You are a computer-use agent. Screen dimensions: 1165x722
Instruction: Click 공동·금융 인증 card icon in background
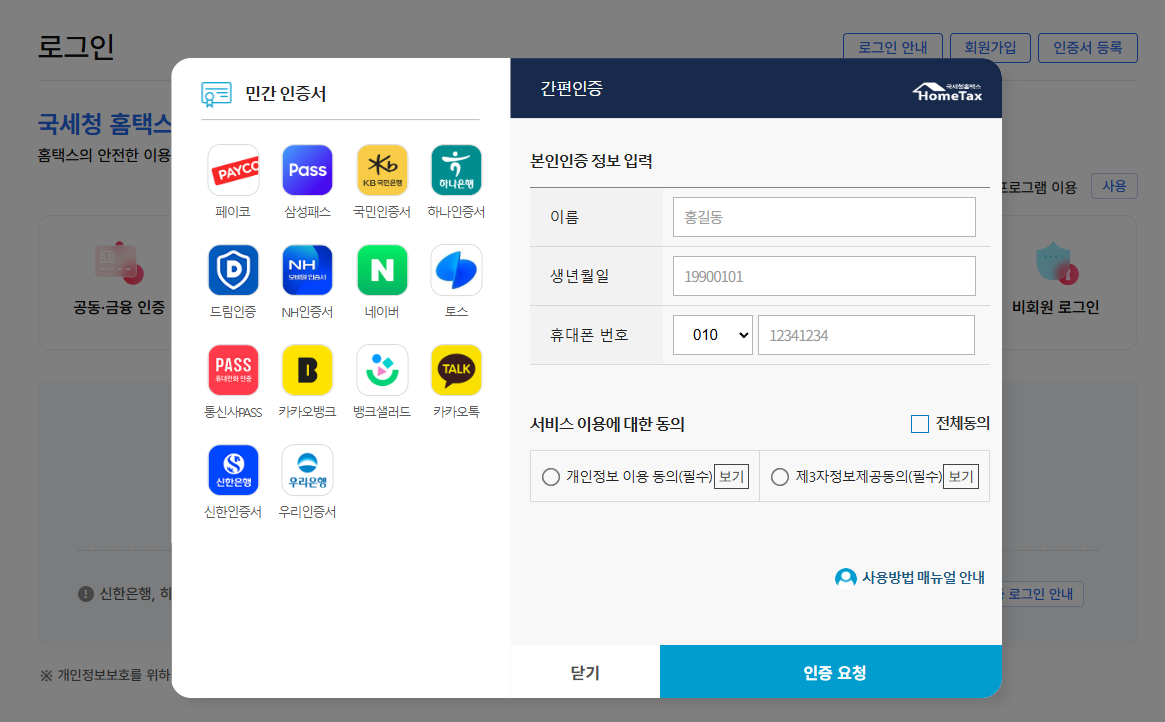119,264
